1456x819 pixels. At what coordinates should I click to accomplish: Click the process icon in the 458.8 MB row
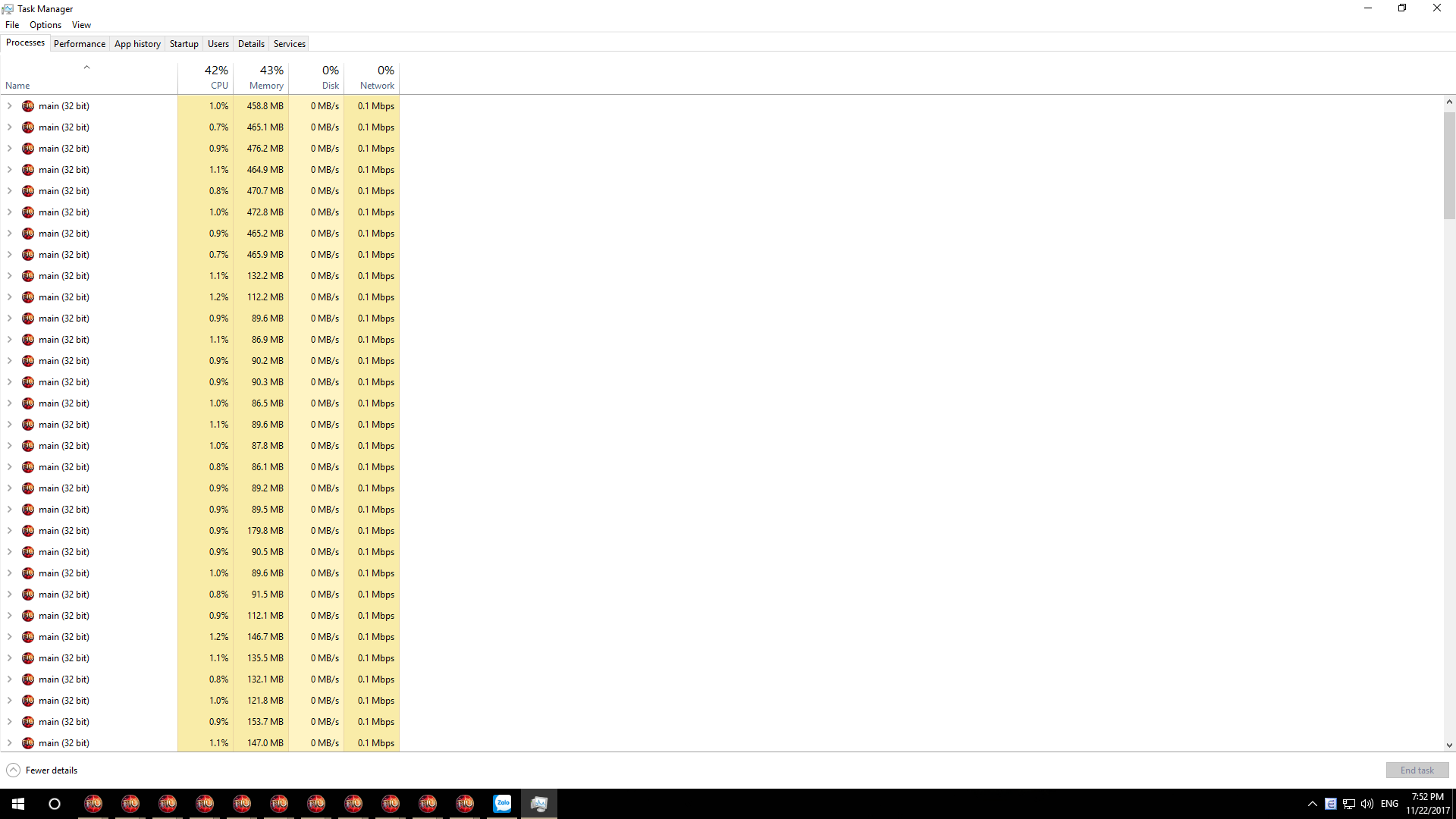28,106
